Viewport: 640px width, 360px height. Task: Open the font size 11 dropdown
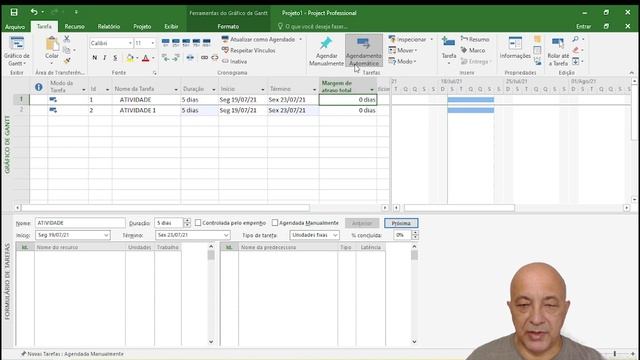click(153, 43)
